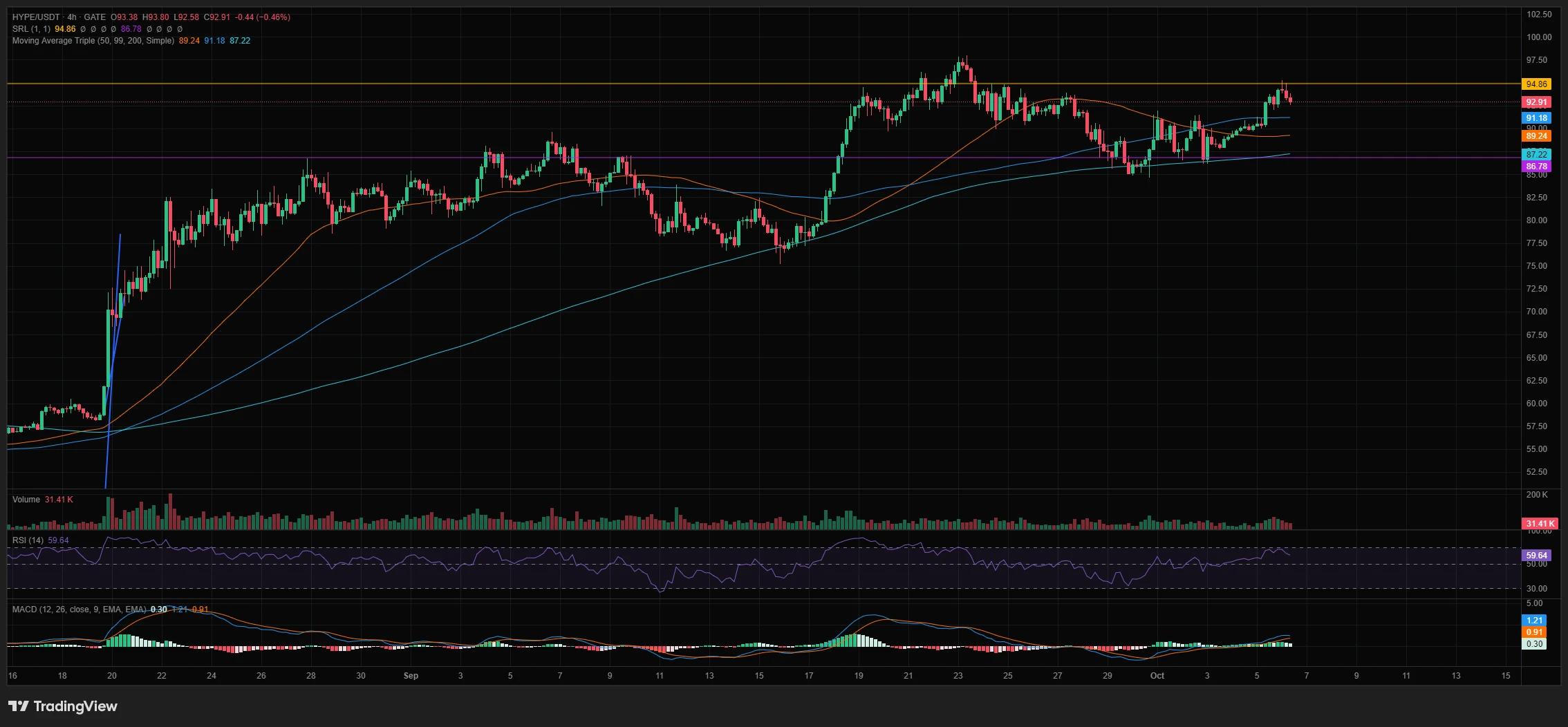Click the blue 1.21 MACD axis label
1568x727 pixels.
point(1534,621)
